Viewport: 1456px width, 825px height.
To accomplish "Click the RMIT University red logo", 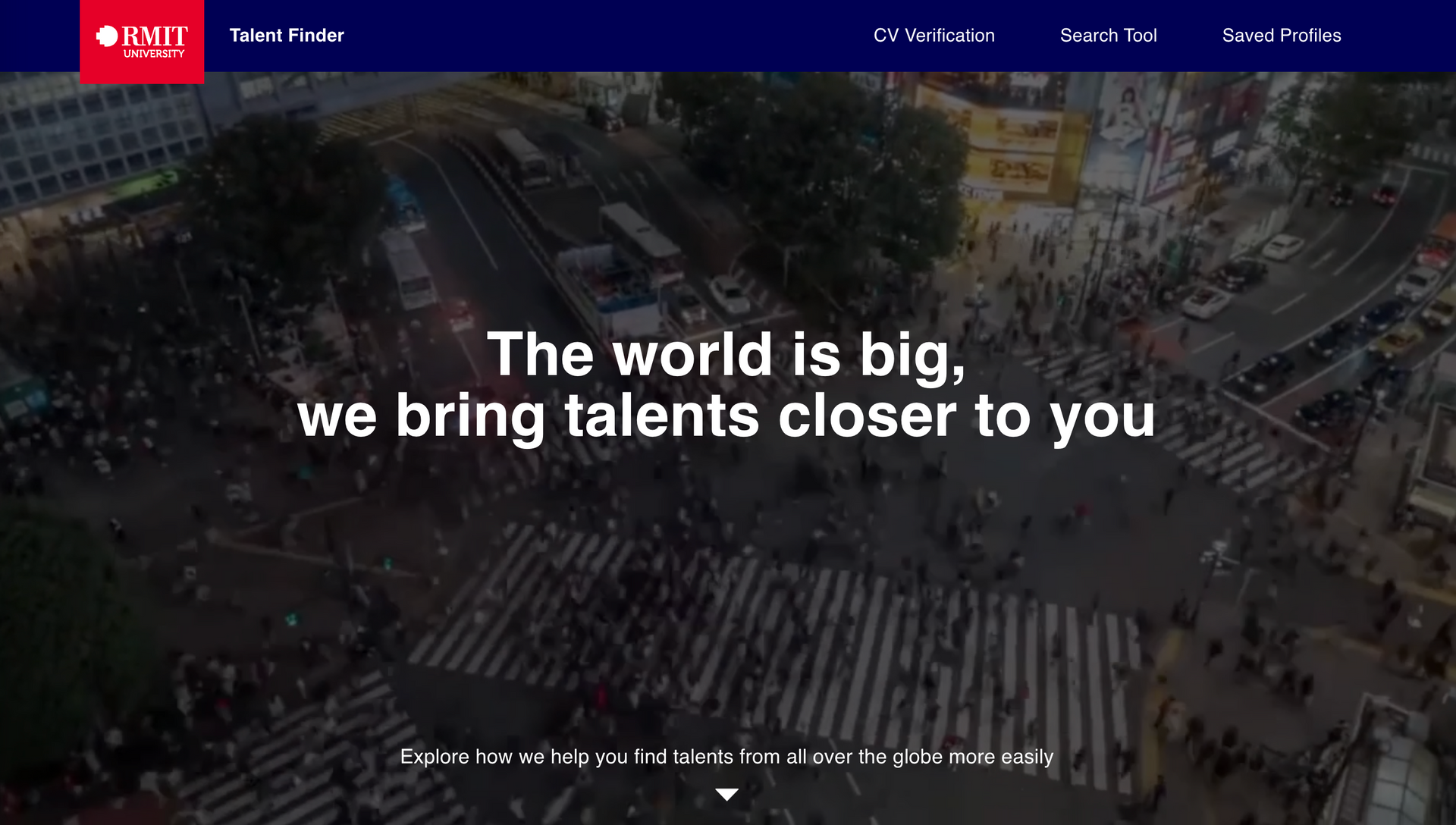I will [x=142, y=42].
